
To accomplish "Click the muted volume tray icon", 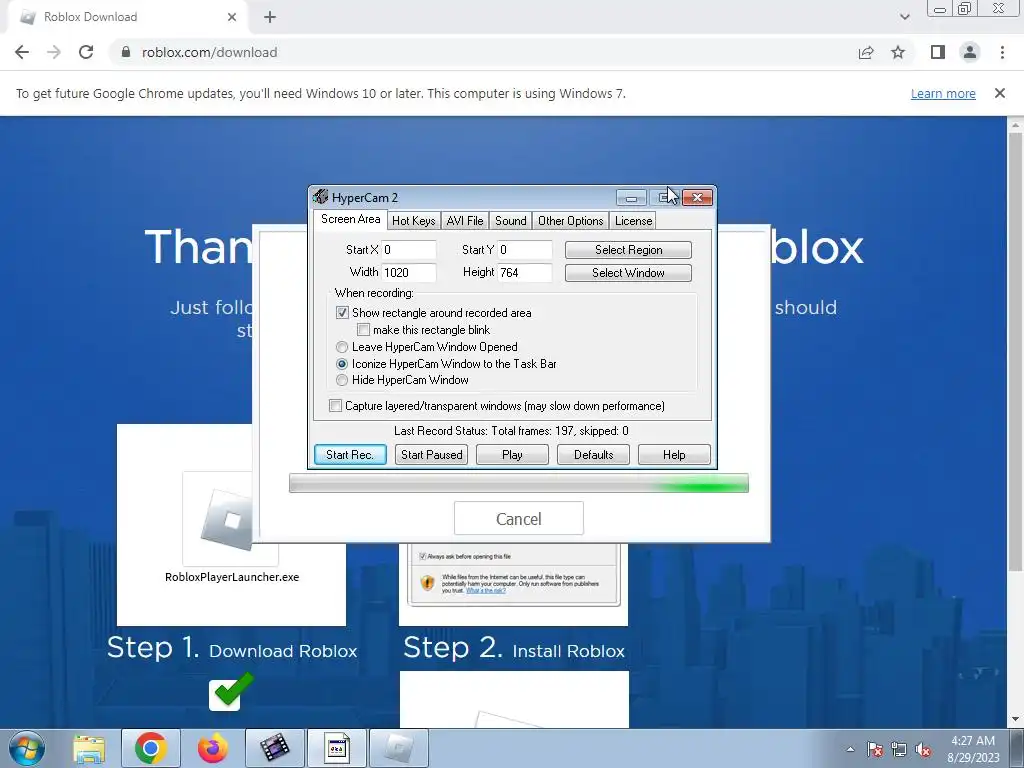I will click(x=923, y=750).
